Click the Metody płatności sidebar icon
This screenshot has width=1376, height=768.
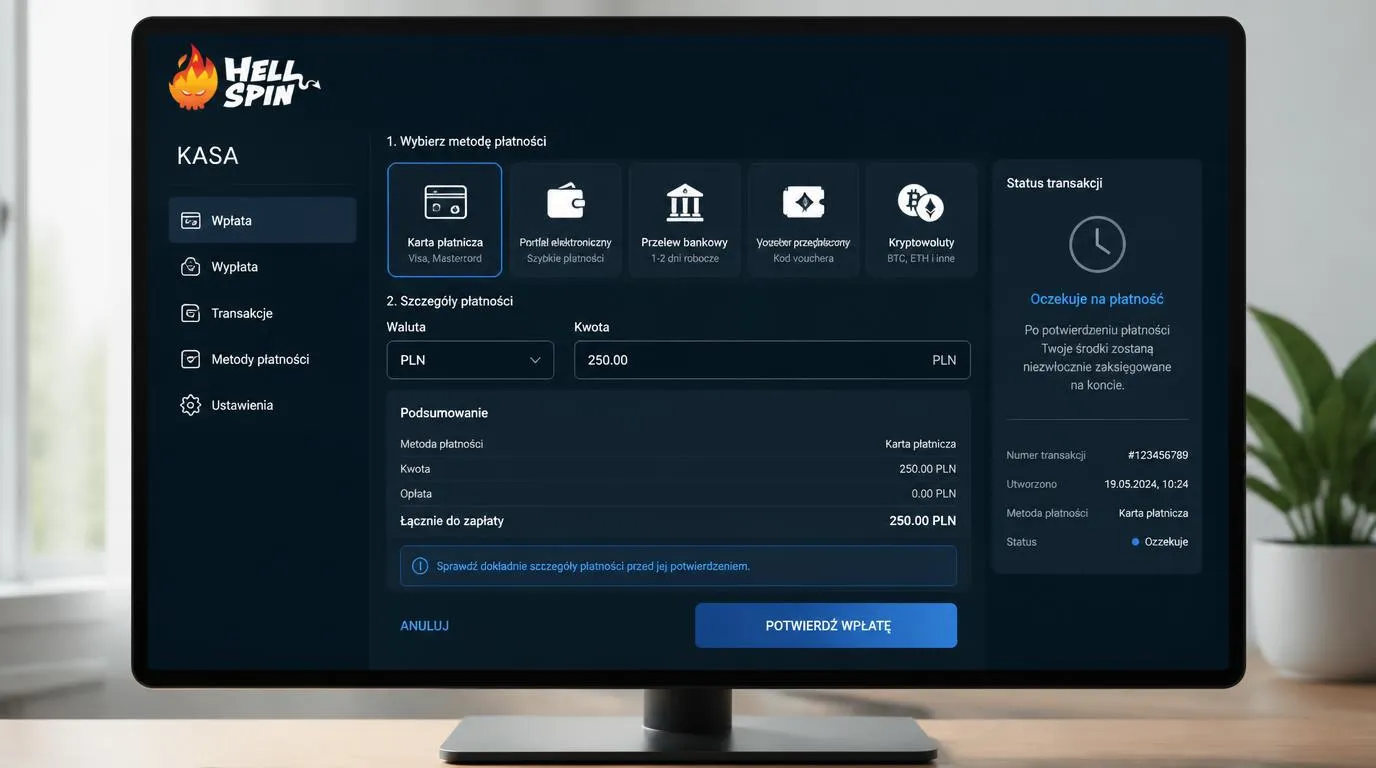coord(190,359)
